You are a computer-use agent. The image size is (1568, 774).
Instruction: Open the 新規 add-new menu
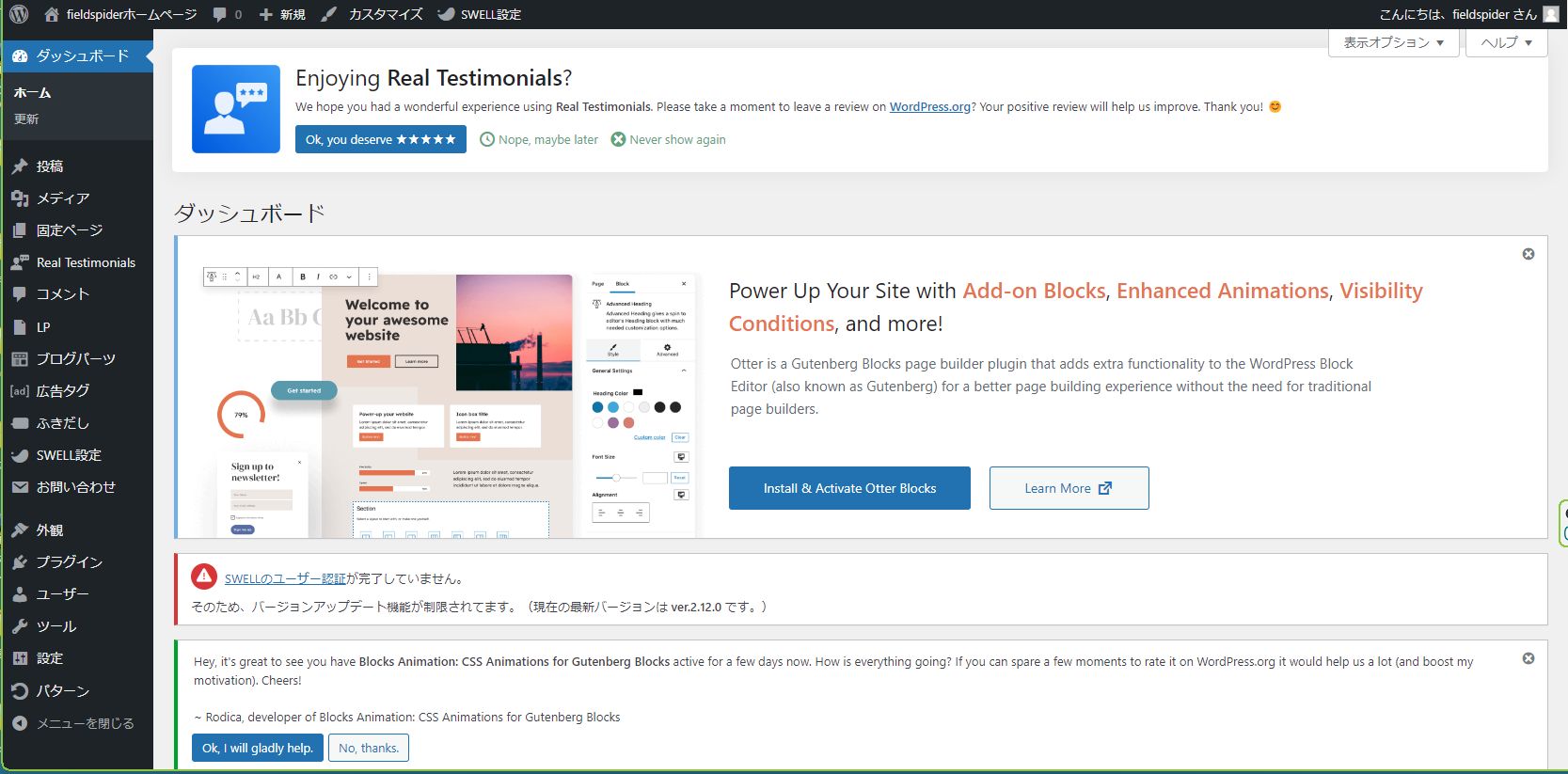point(282,14)
